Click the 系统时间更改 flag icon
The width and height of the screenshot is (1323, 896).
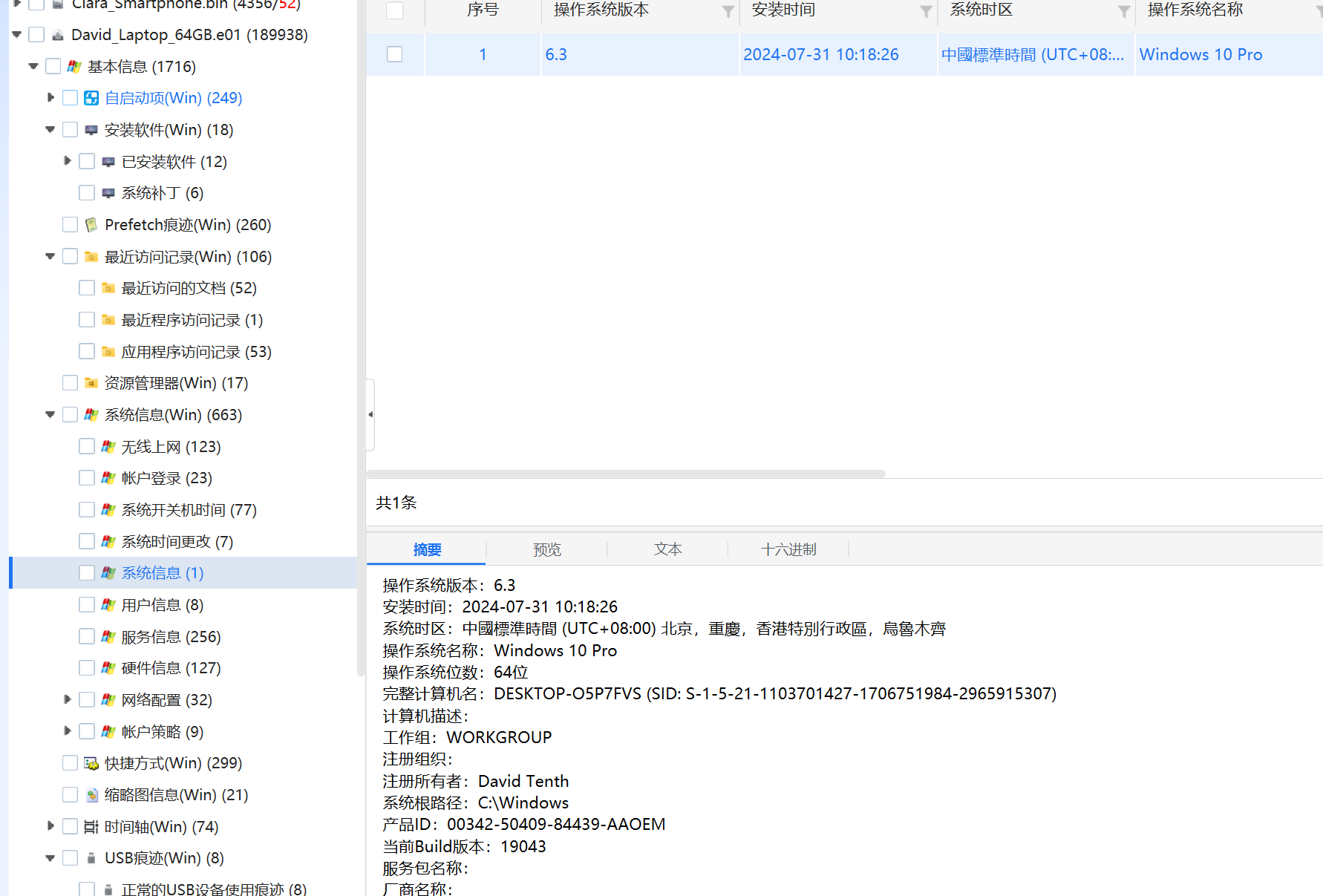click(x=108, y=542)
